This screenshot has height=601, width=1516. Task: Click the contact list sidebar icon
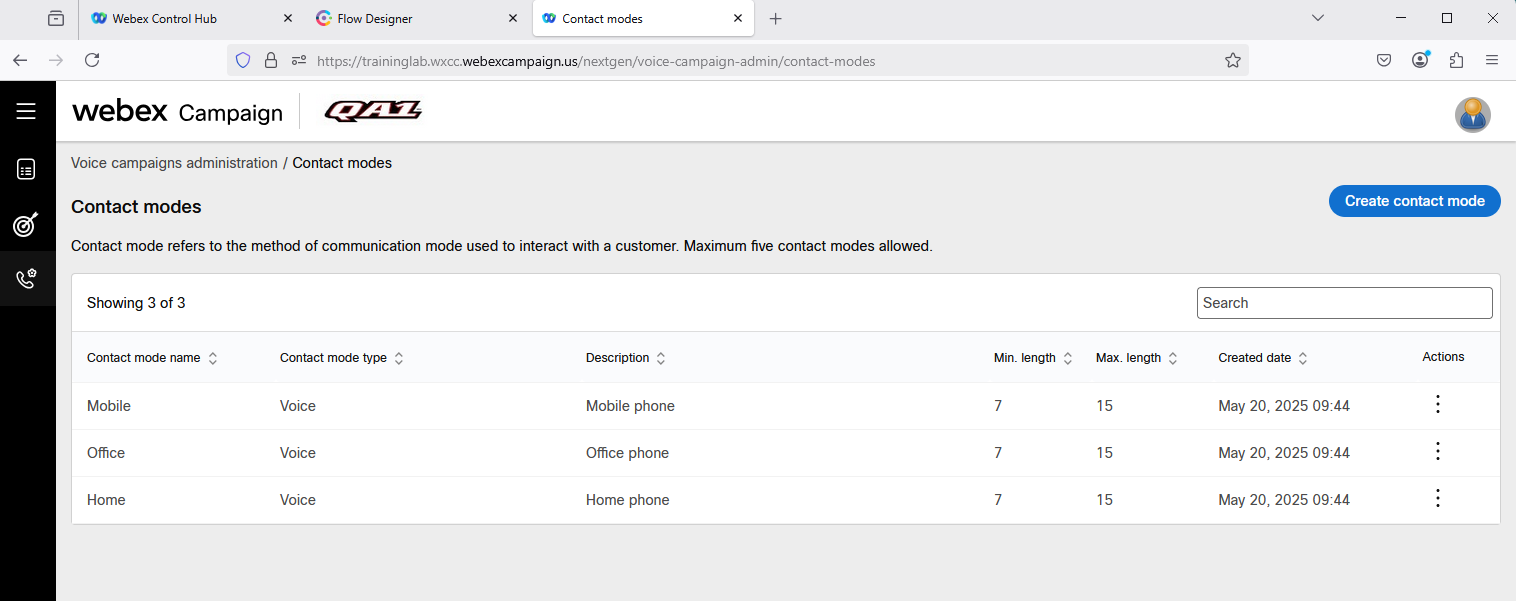point(26,170)
